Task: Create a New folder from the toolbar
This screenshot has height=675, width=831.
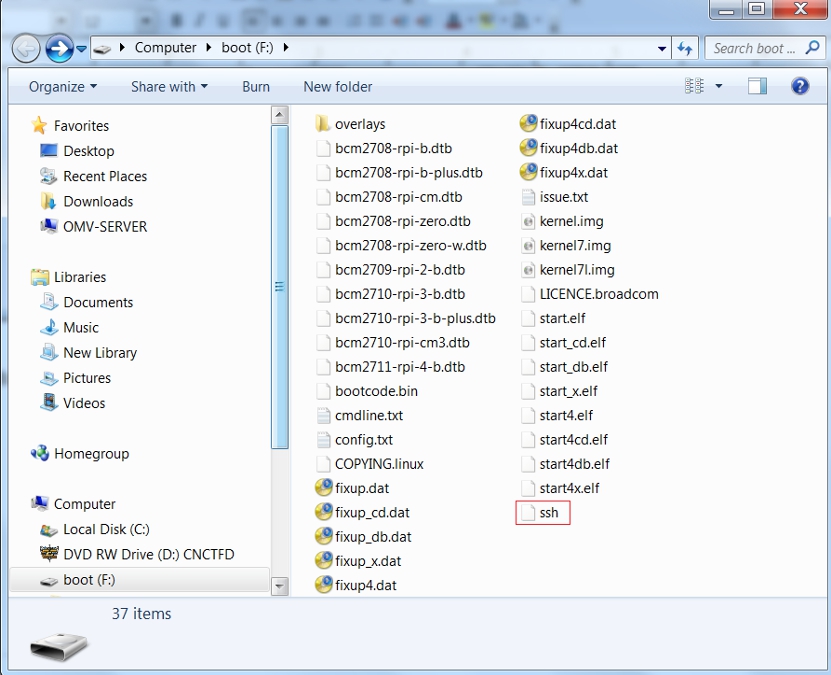Action: pyautogui.click(x=337, y=87)
